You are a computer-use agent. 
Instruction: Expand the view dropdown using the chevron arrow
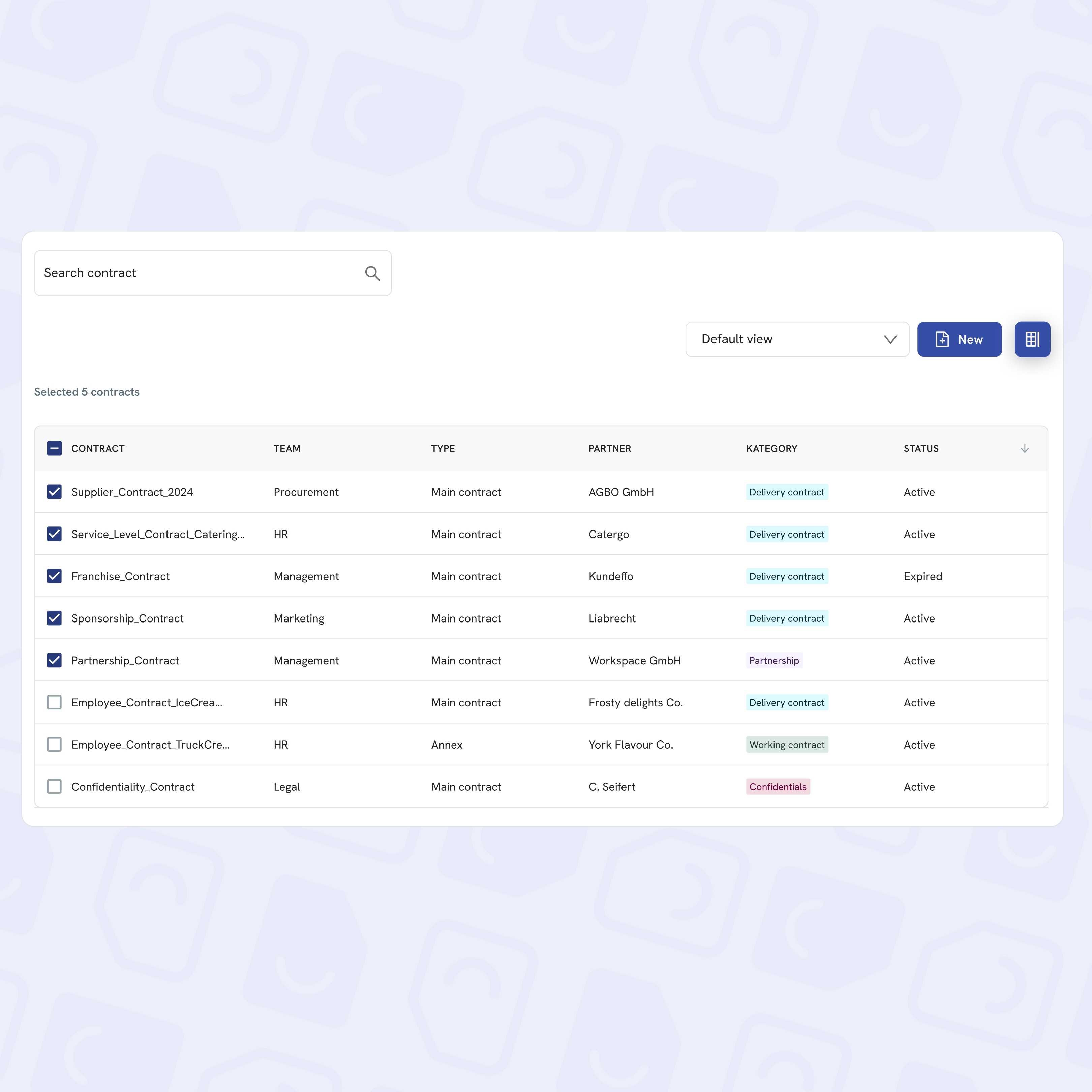(890, 339)
